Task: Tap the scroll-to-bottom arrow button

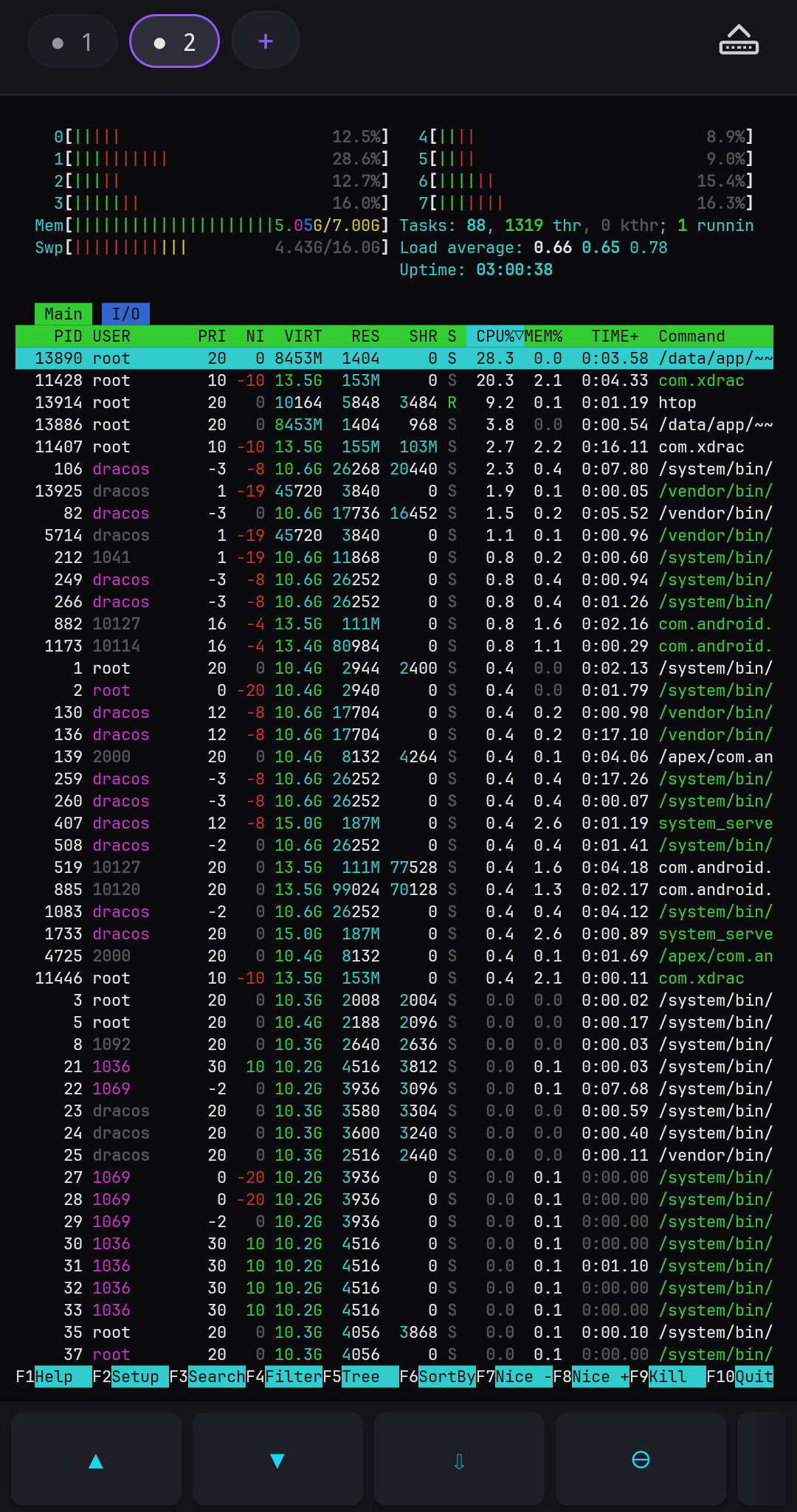Action: point(459,1460)
